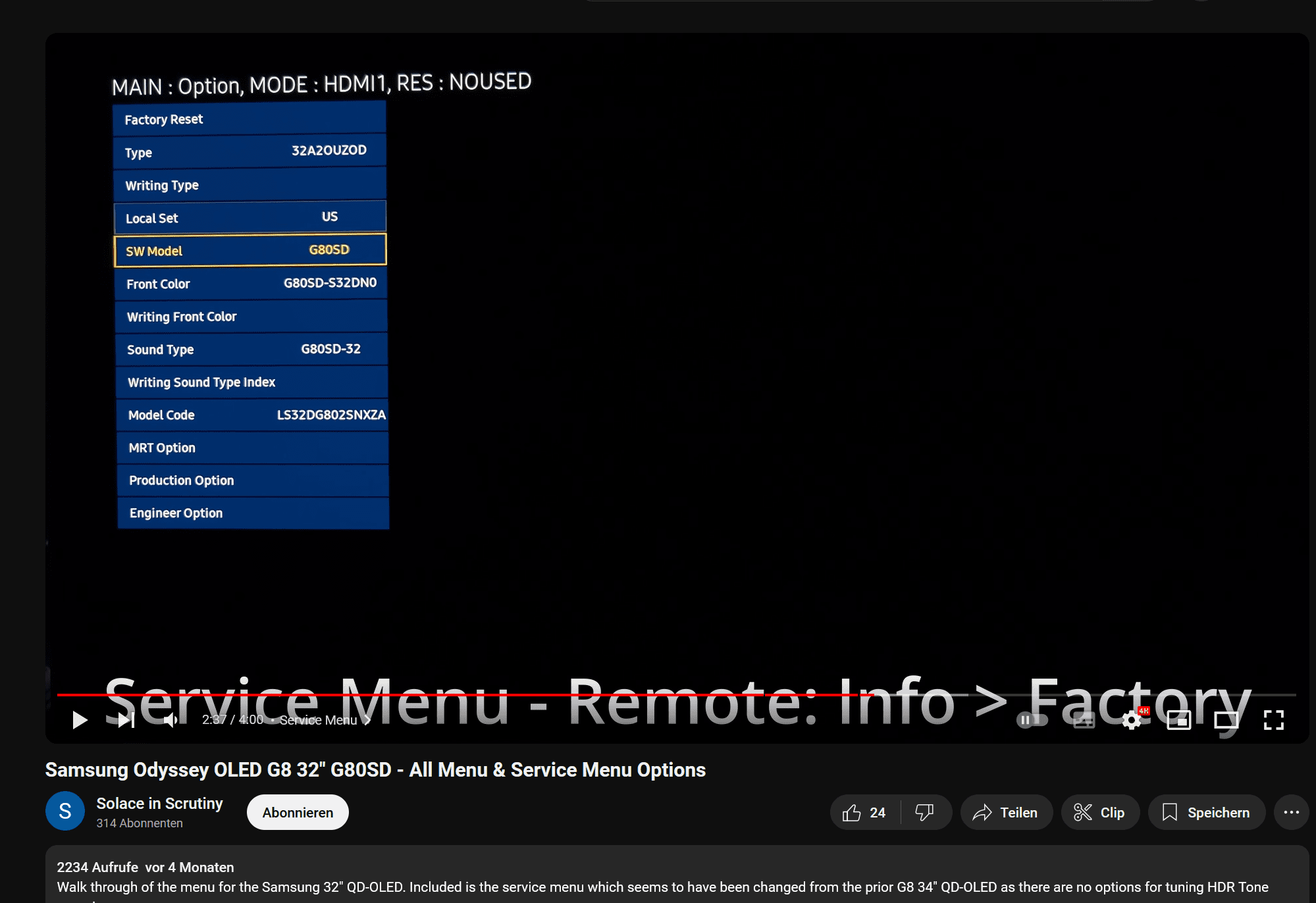This screenshot has width=1316, height=903.
Task: Click the 2234 Aufrufe view count
Action: (97, 867)
